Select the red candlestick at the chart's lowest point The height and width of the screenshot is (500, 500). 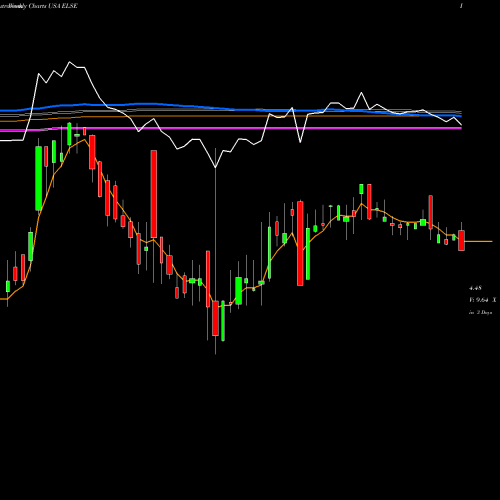coord(215,318)
